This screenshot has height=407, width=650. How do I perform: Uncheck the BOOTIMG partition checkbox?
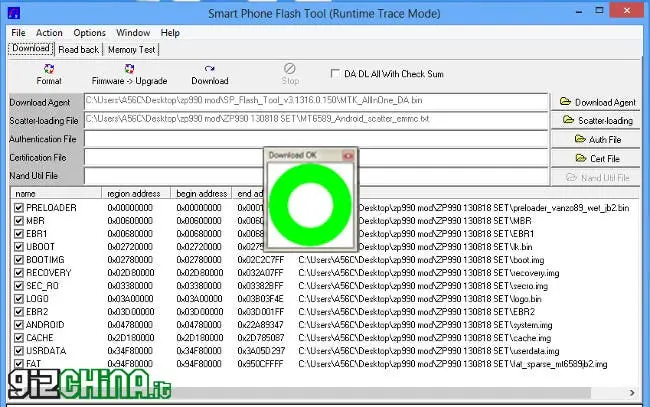19,260
